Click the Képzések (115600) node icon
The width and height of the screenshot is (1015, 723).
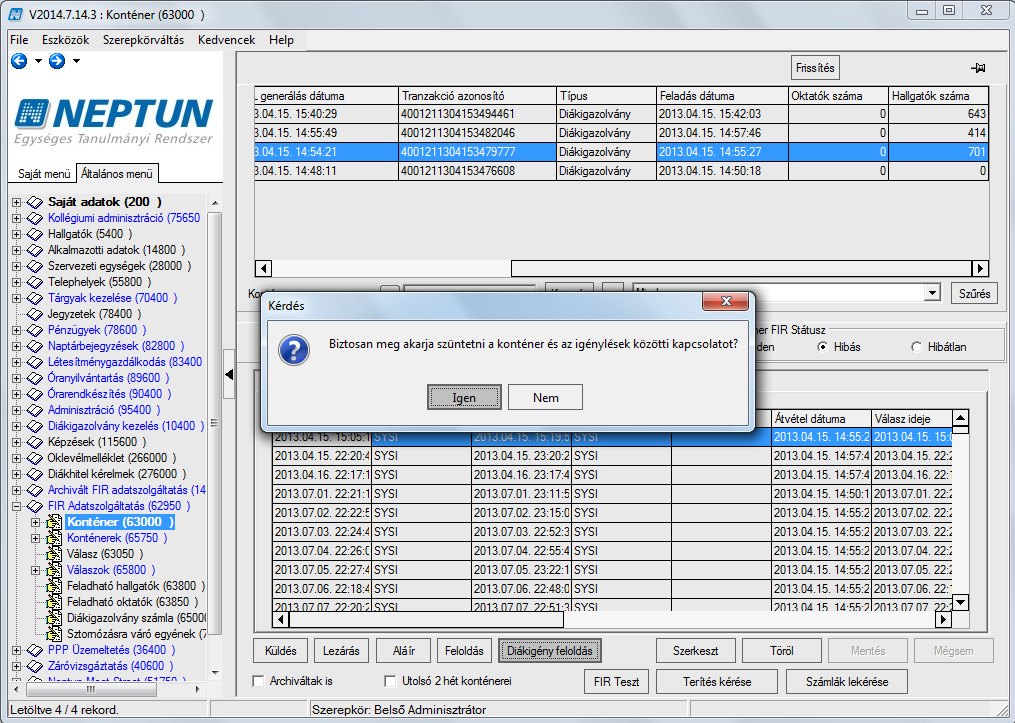pyautogui.click(x=34, y=442)
